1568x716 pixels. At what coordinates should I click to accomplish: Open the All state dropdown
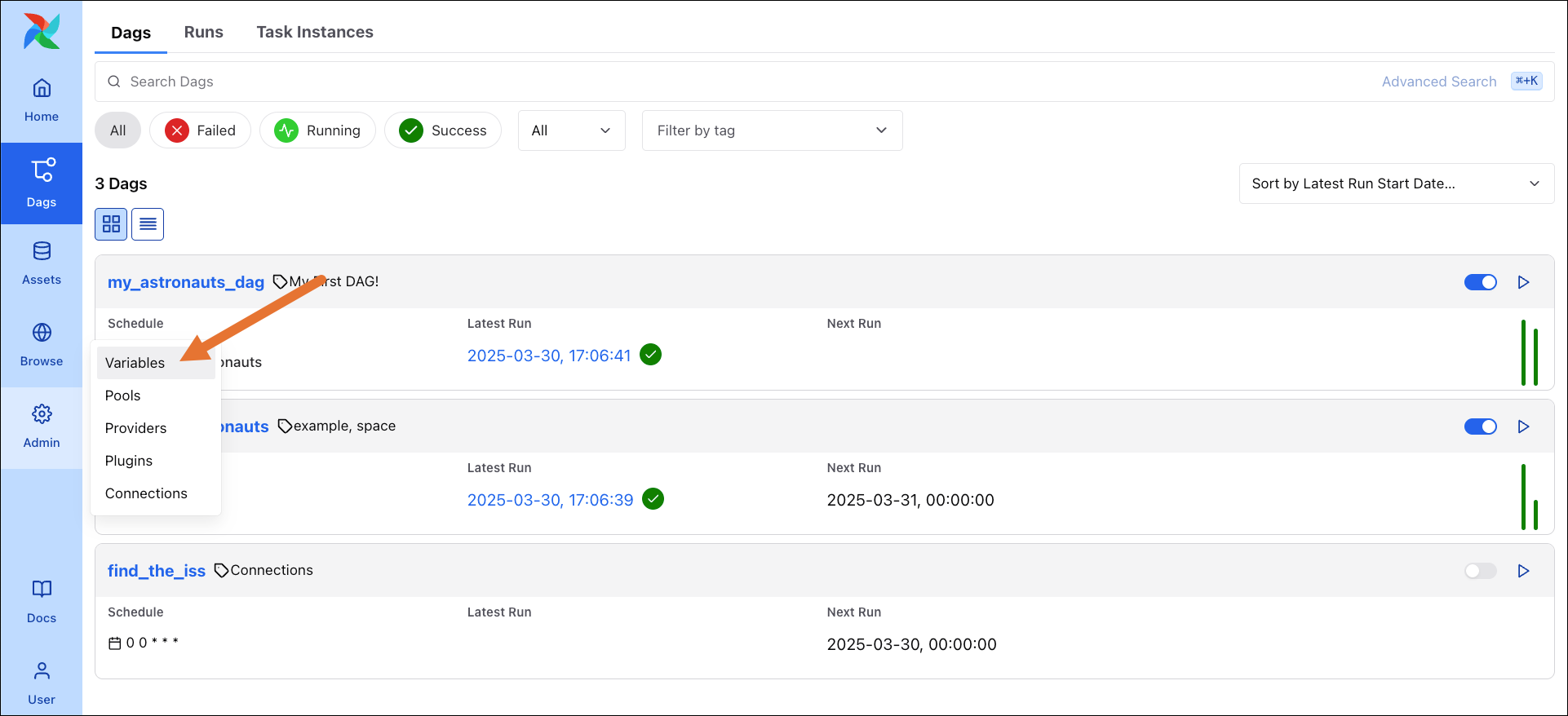pos(571,130)
